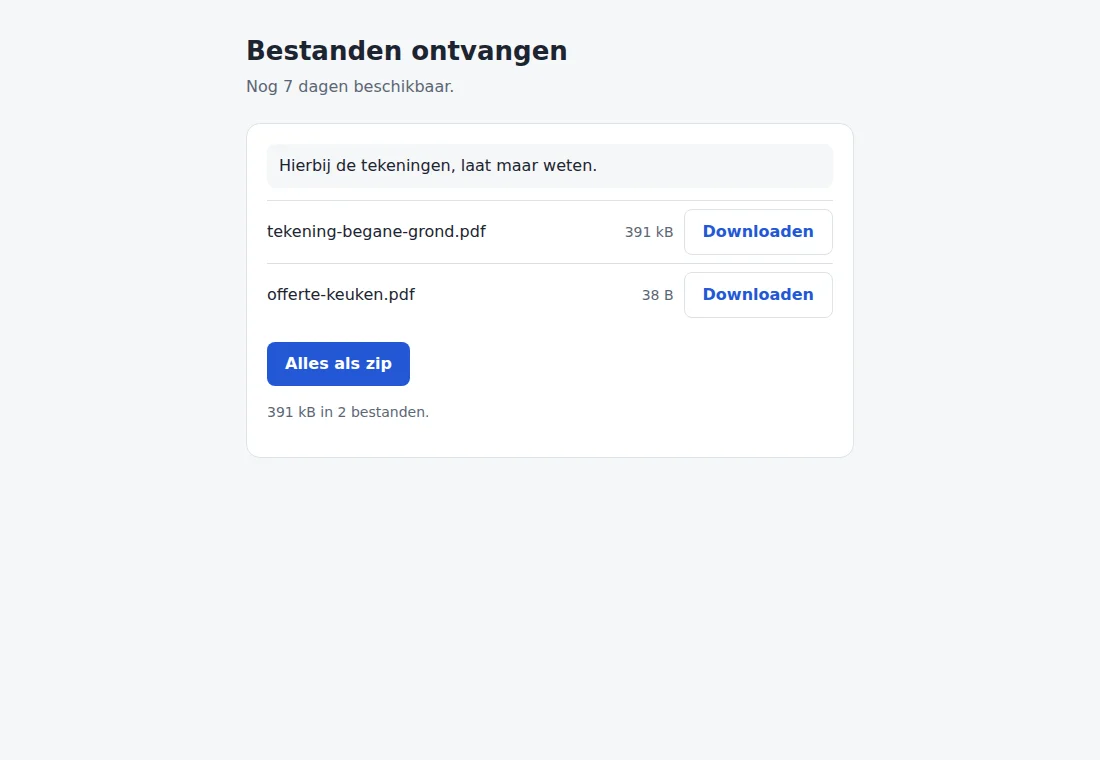
Task: Click the word 'zip' on the blue button
Action: coord(378,364)
